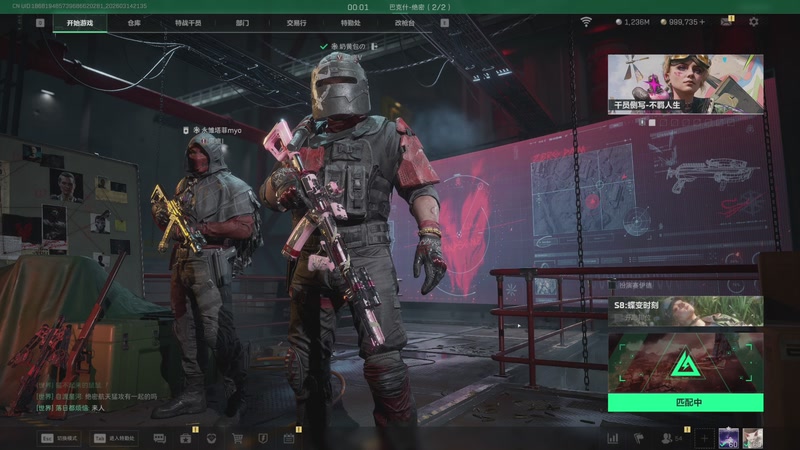Check the Wi-Fi network status icon

click(586, 22)
